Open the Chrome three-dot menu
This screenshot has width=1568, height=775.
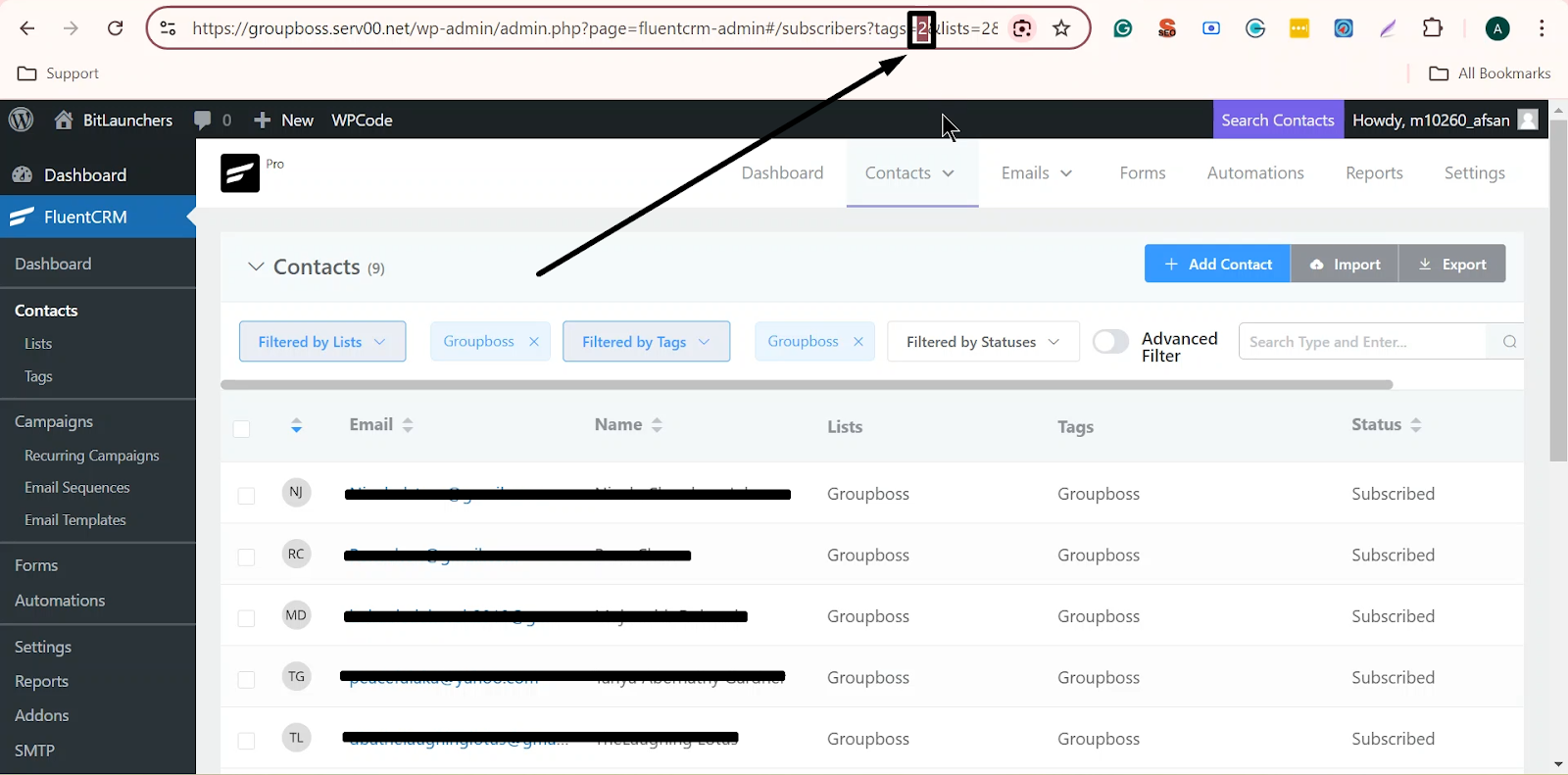[1542, 28]
